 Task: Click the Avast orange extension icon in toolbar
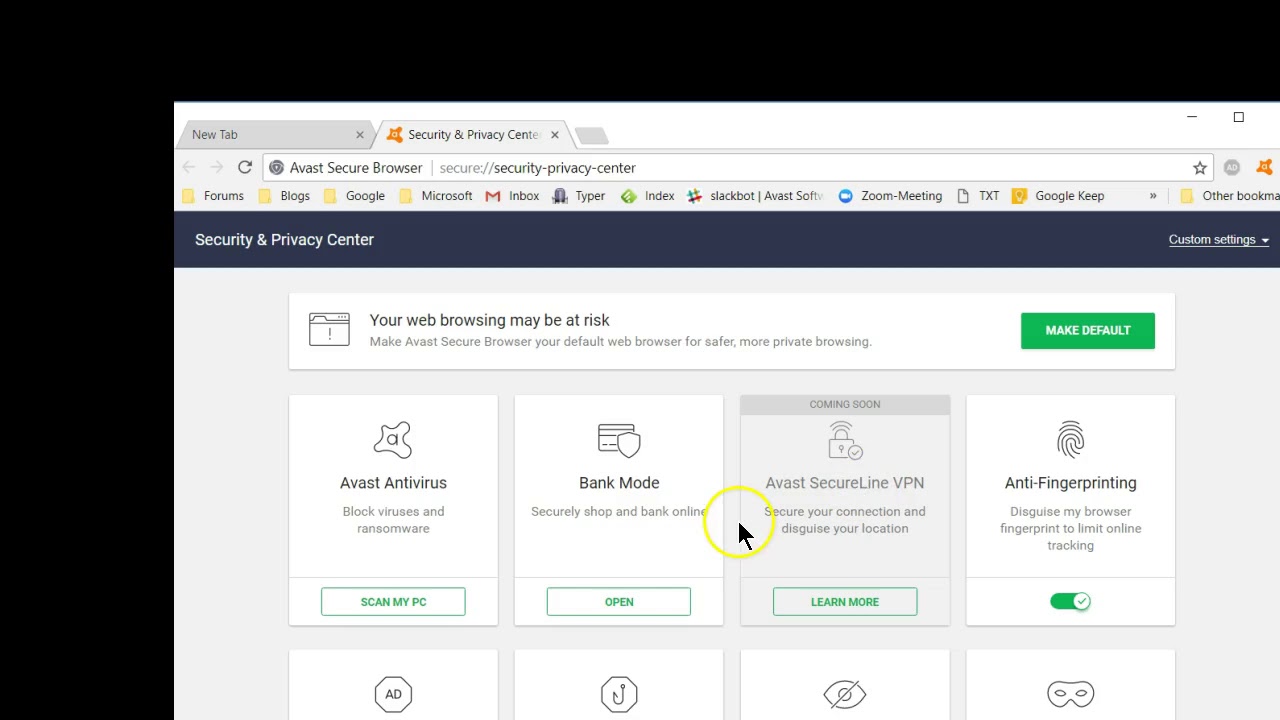pos(1265,167)
